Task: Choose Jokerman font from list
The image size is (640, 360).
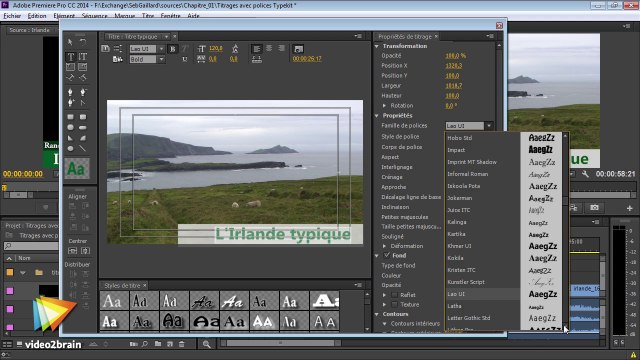Action: click(x=460, y=198)
